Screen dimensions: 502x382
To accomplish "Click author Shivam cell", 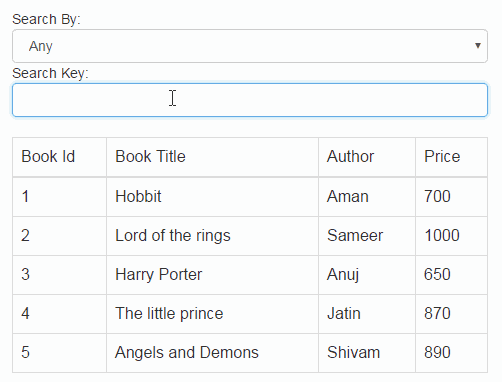I will pyautogui.click(x=367, y=353).
